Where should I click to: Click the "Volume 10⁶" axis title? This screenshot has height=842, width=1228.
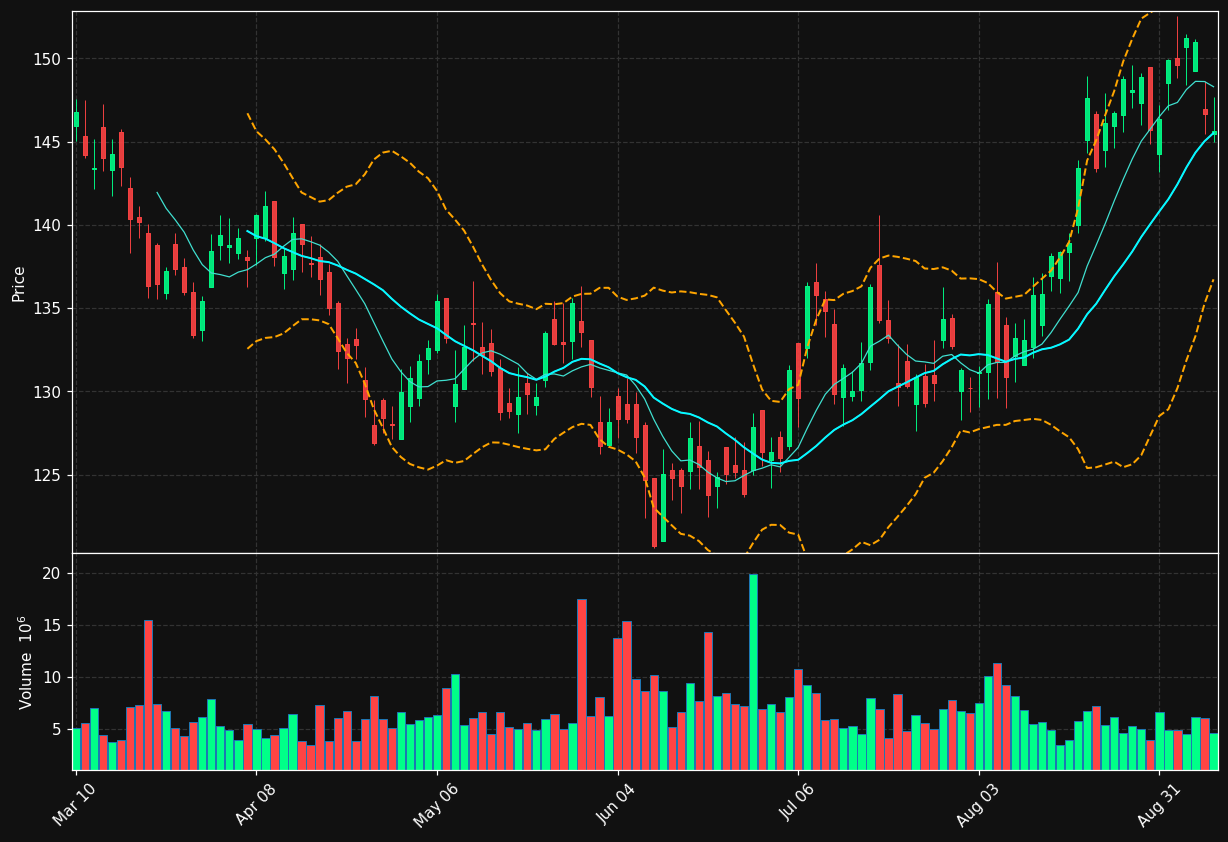click(x=25, y=662)
